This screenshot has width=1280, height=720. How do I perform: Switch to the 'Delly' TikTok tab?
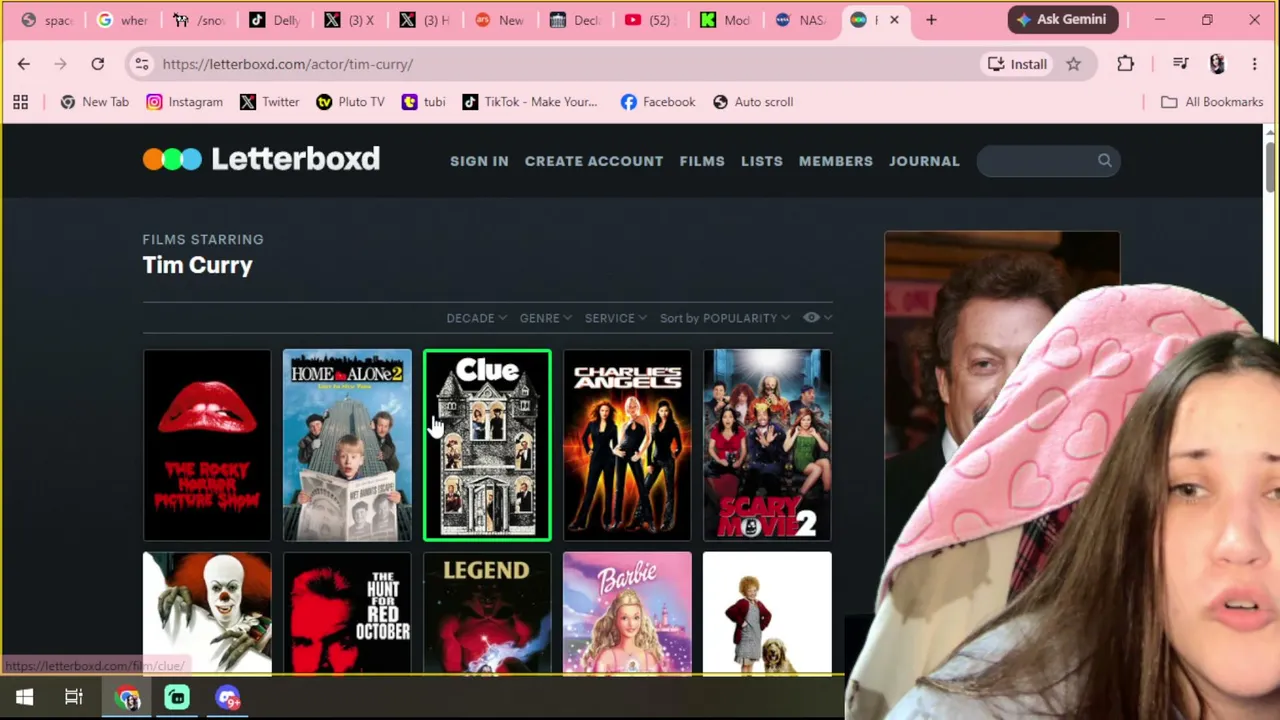pyautogui.click(x=274, y=20)
